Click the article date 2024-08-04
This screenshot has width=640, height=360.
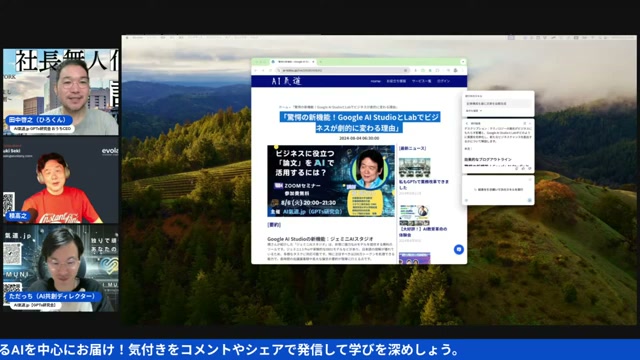pos(359,138)
